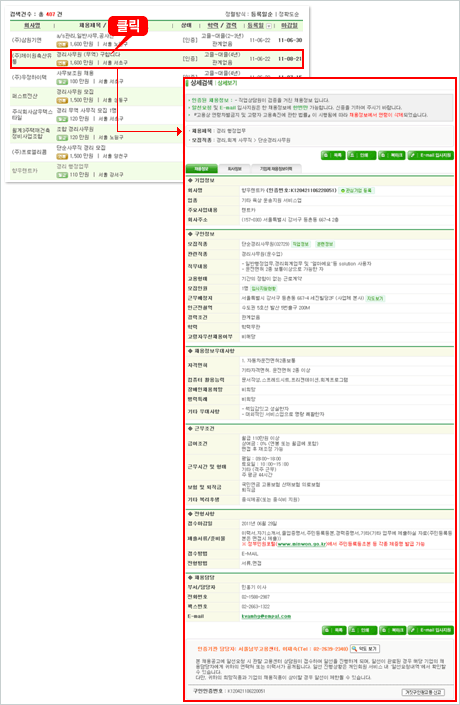This screenshot has height=705, width=460.
Task: Click the top 목록 list button
Action: pos(333,155)
